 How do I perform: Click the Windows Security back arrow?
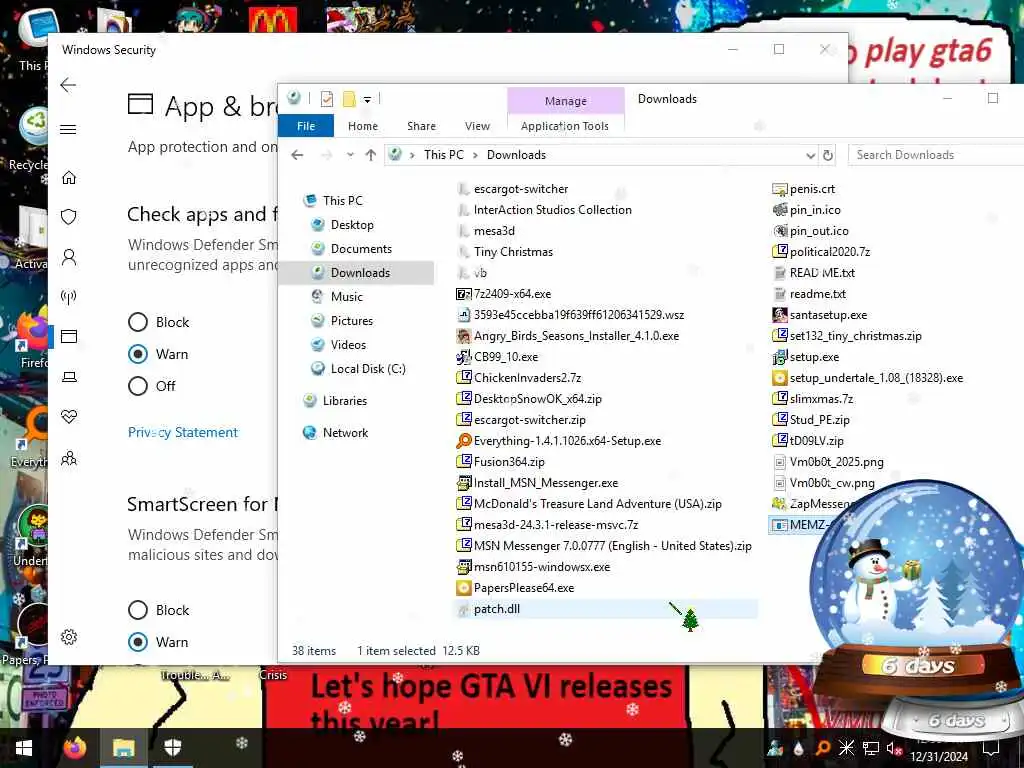(68, 85)
